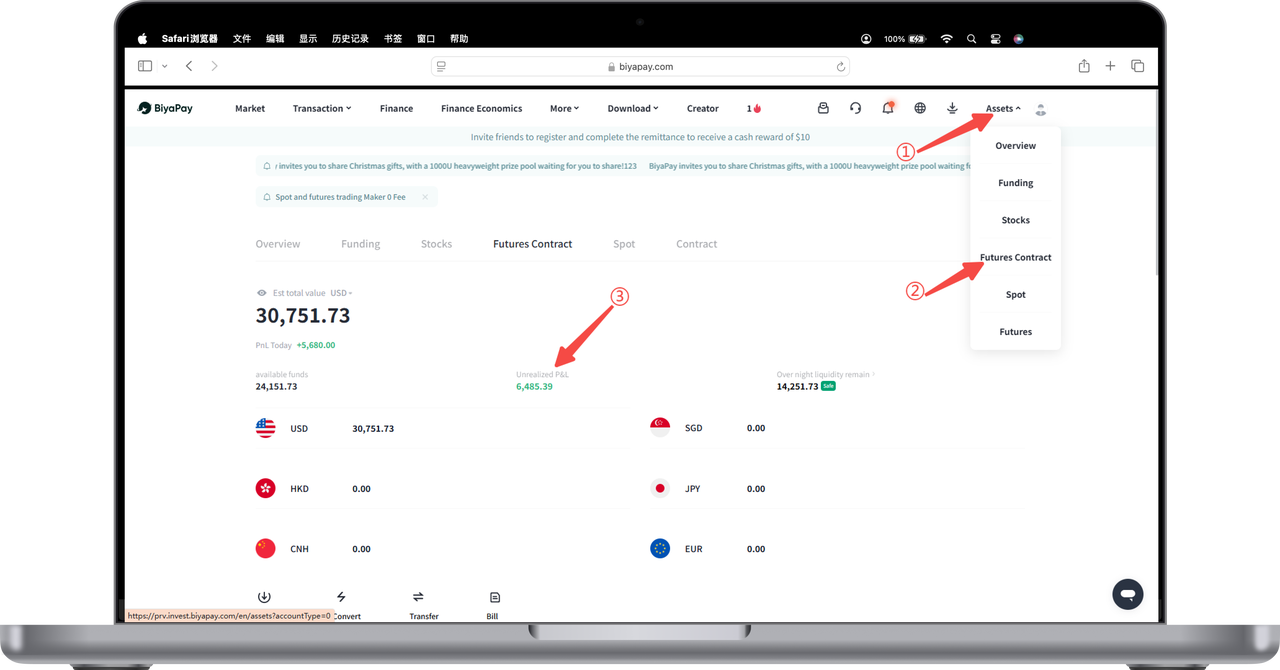Open the notifications bell icon
This screenshot has height=670, width=1280.
887,108
